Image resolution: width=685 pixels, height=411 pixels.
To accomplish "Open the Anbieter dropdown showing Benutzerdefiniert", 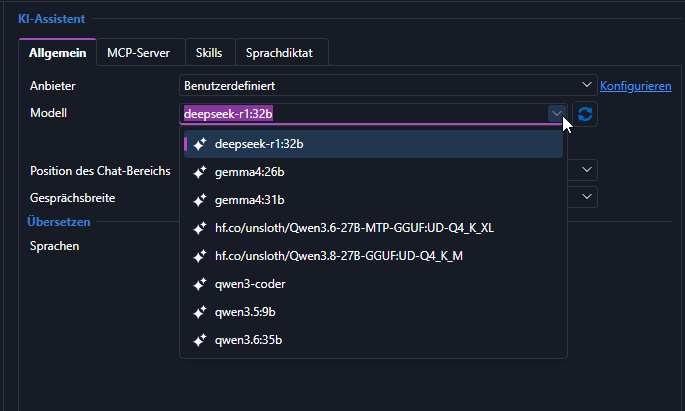I will tap(388, 86).
